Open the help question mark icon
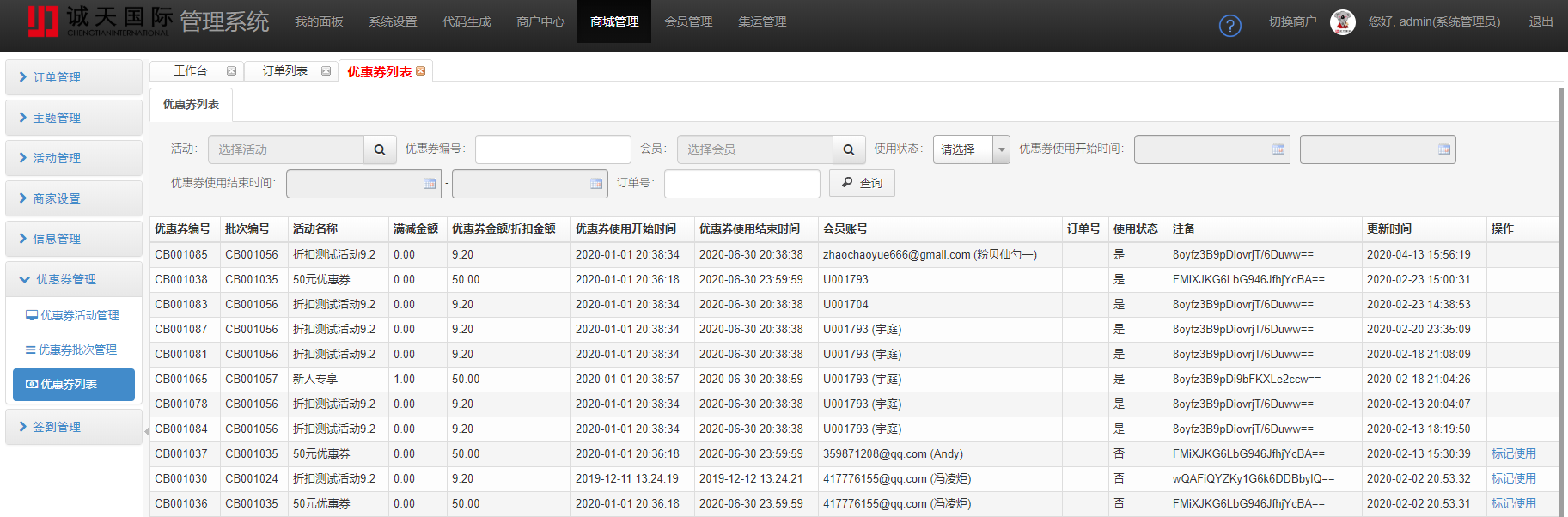 coord(1229,26)
